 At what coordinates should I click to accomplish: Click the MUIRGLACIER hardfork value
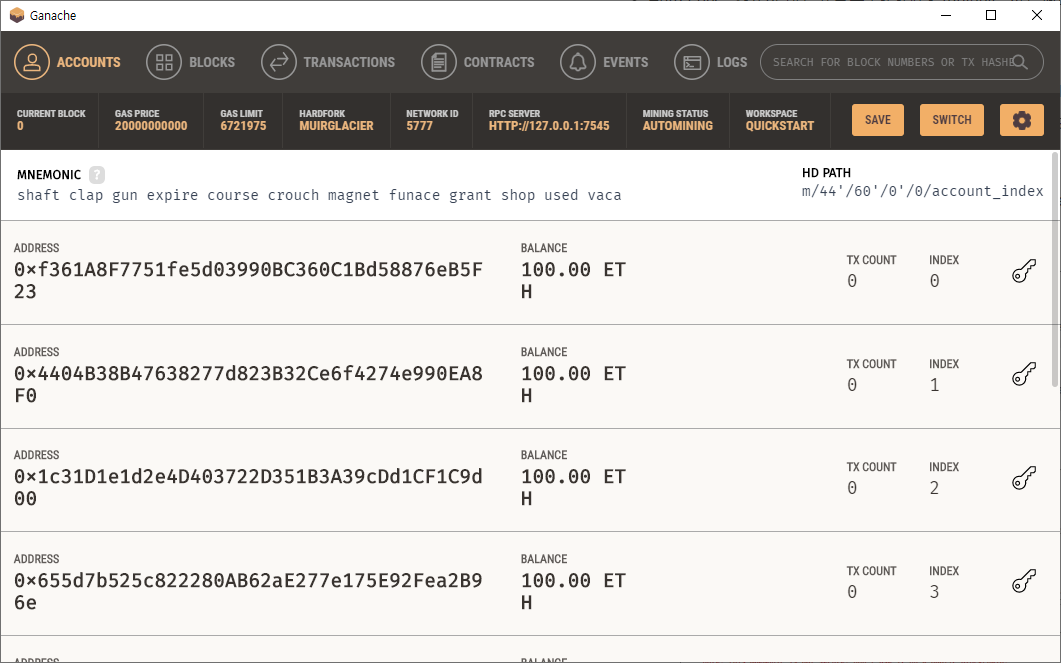click(336, 126)
